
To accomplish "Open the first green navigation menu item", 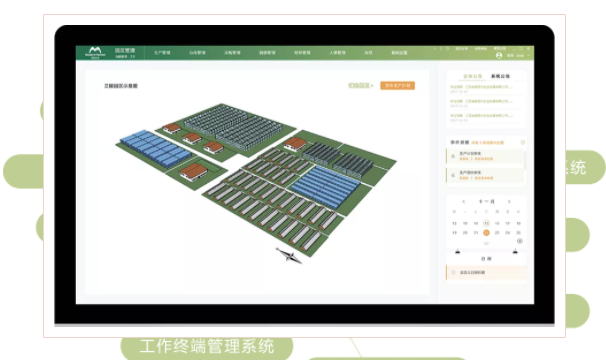I will pos(162,53).
